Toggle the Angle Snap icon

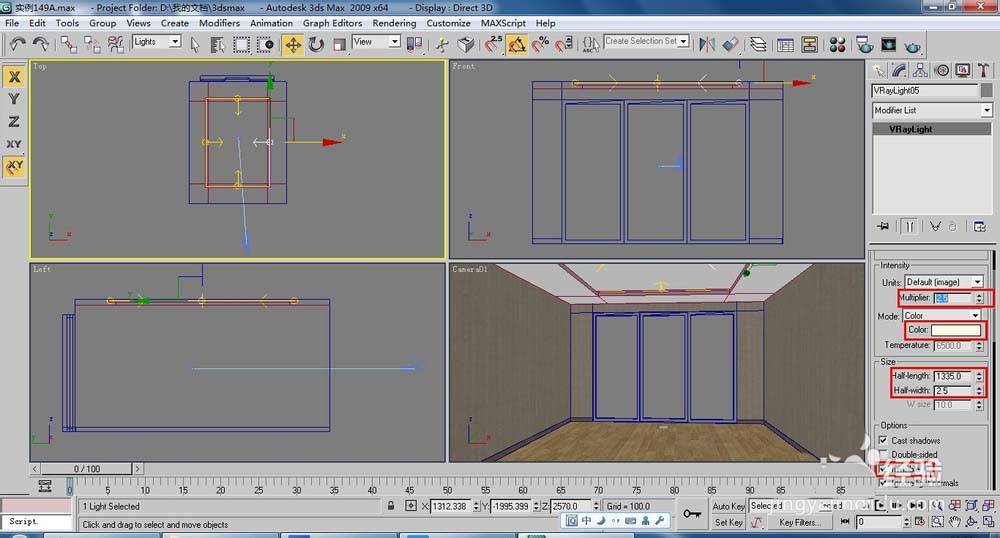517,45
